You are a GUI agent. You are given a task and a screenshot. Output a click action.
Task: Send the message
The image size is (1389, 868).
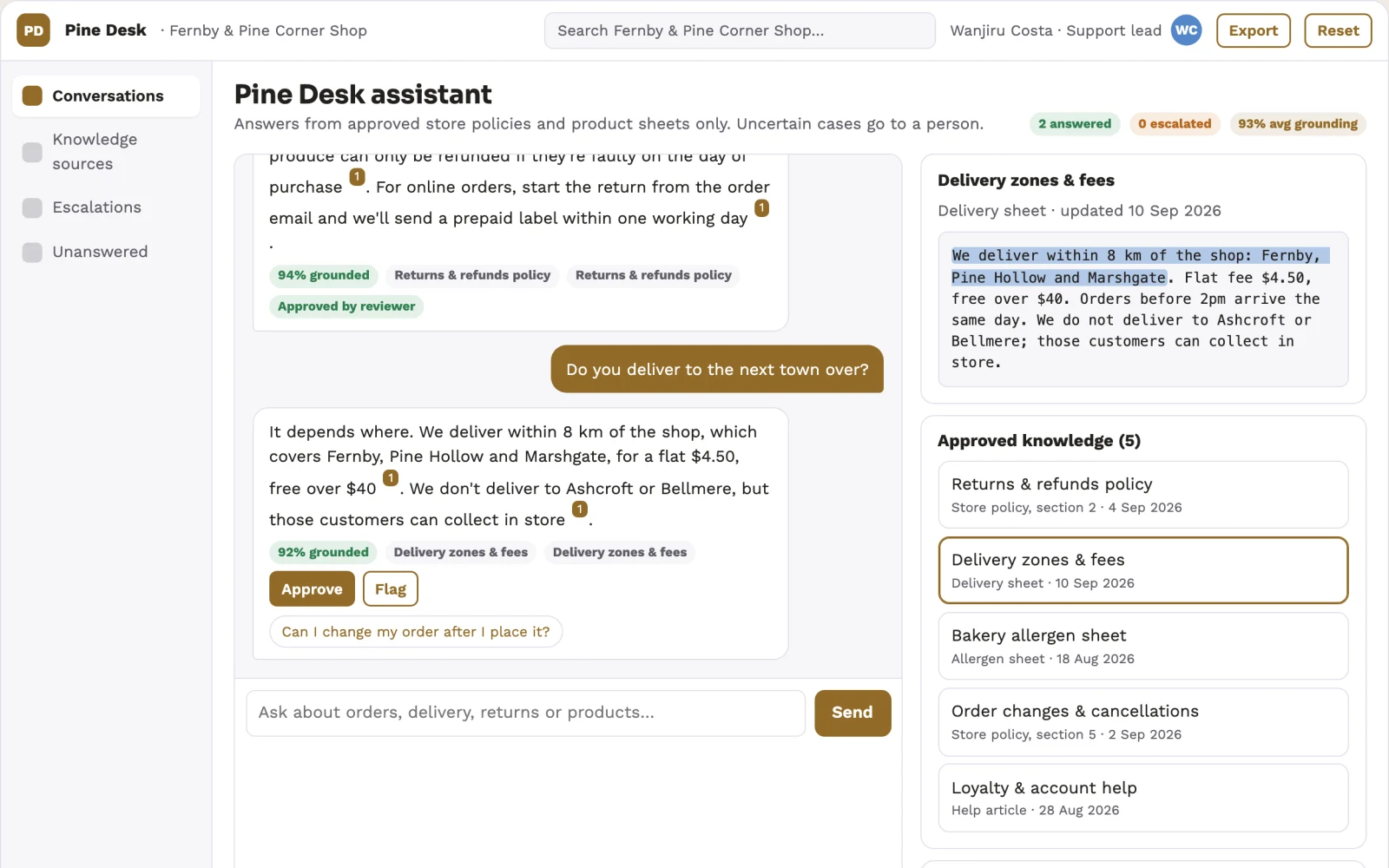pos(852,713)
